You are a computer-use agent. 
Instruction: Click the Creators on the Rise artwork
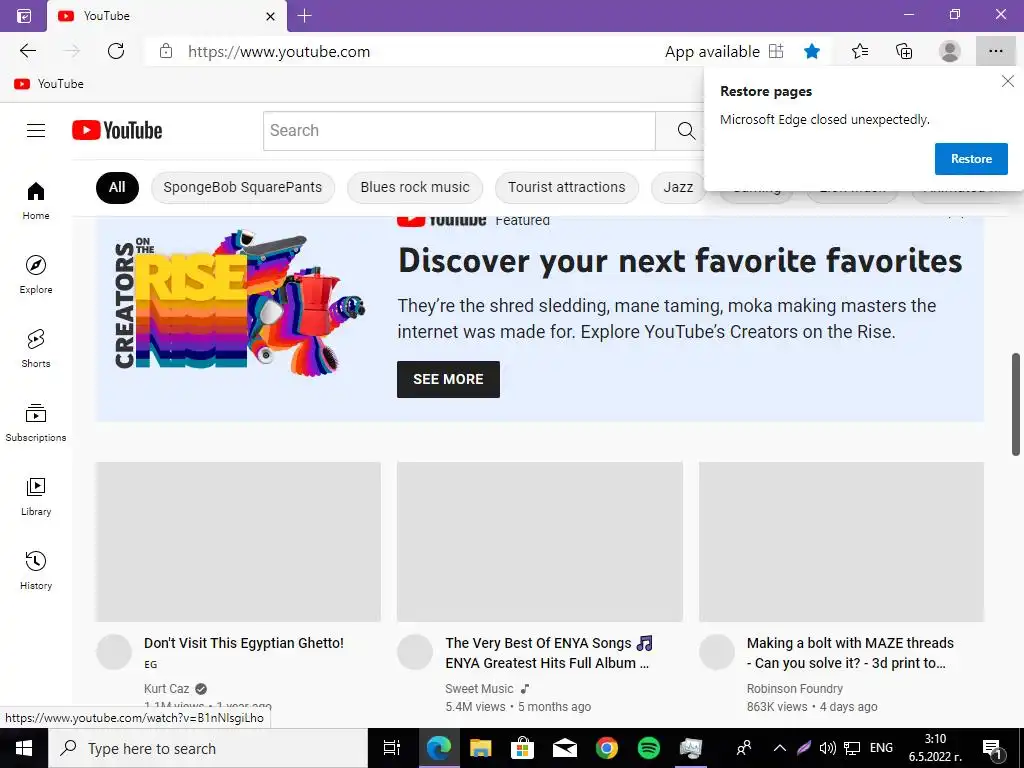coord(240,304)
